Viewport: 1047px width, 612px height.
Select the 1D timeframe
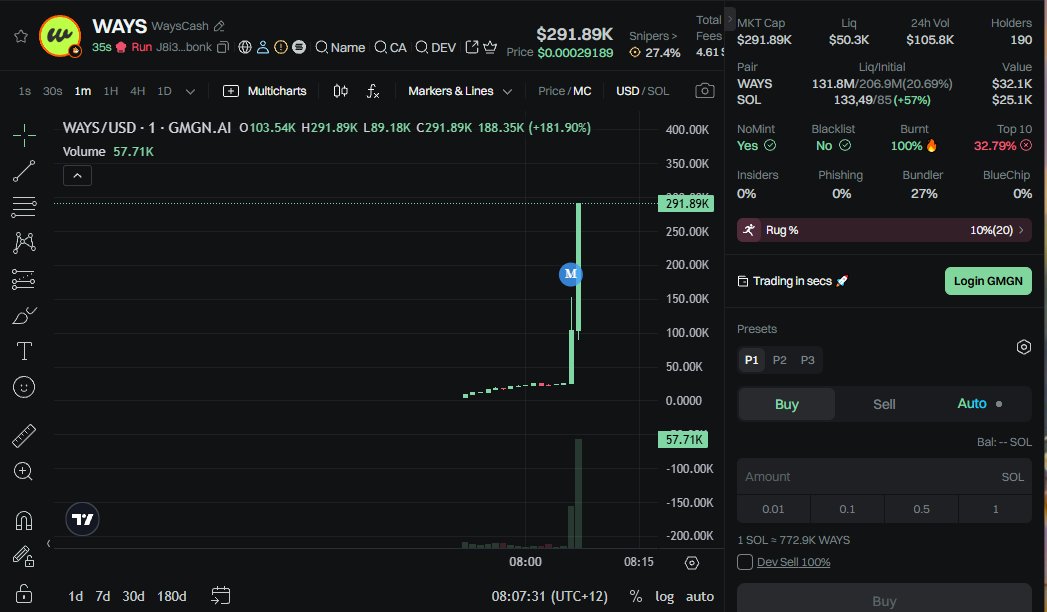tap(164, 91)
